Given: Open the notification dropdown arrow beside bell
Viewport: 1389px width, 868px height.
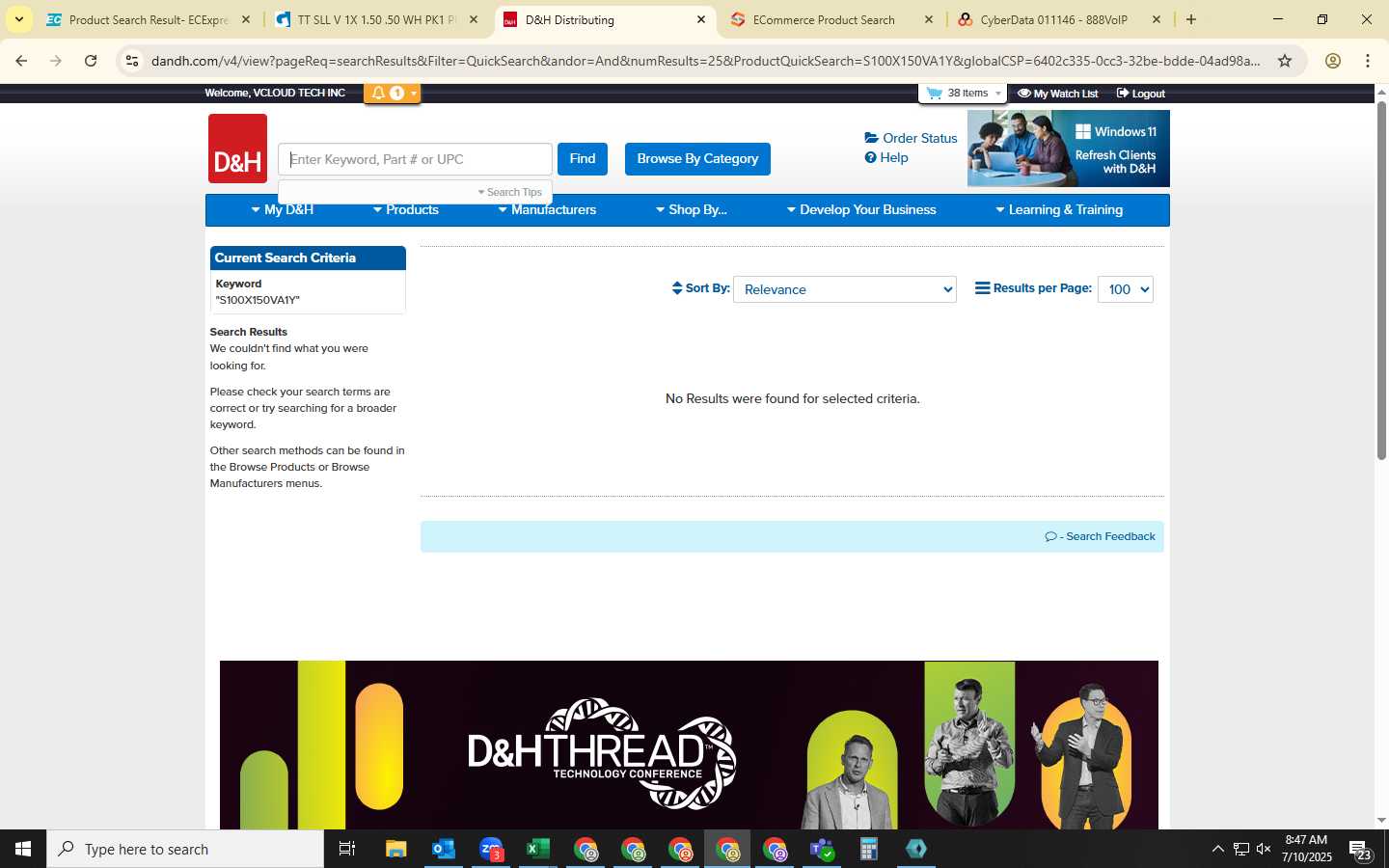Looking at the screenshot, I should [414, 94].
